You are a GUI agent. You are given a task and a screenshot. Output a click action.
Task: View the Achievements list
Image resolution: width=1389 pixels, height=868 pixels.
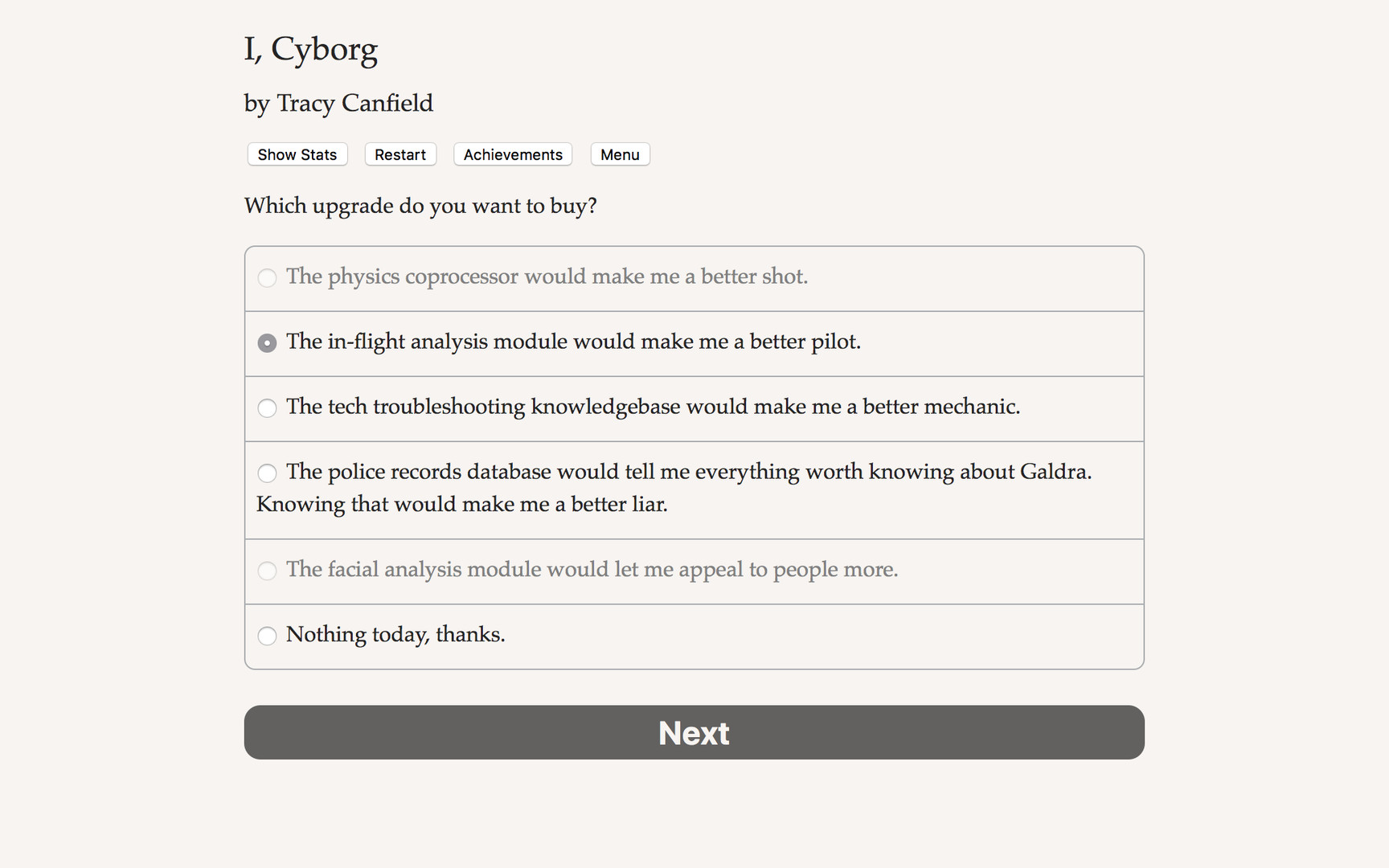pyautogui.click(x=512, y=154)
